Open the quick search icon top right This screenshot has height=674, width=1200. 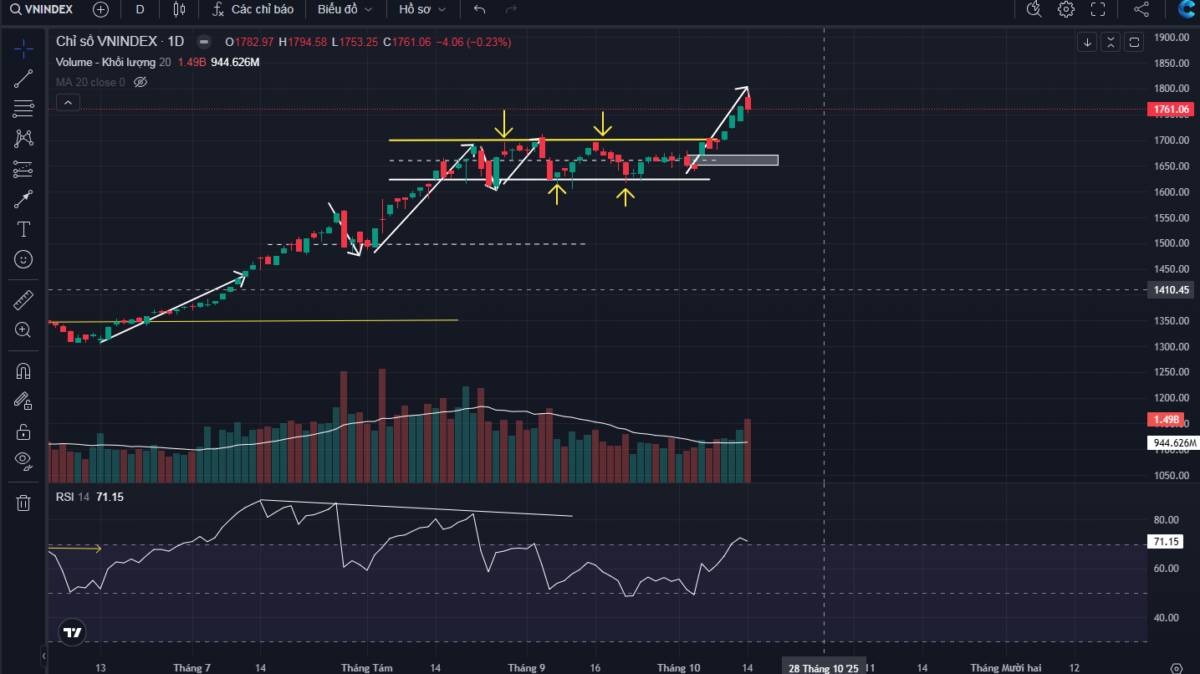click(x=1033, y=10)
